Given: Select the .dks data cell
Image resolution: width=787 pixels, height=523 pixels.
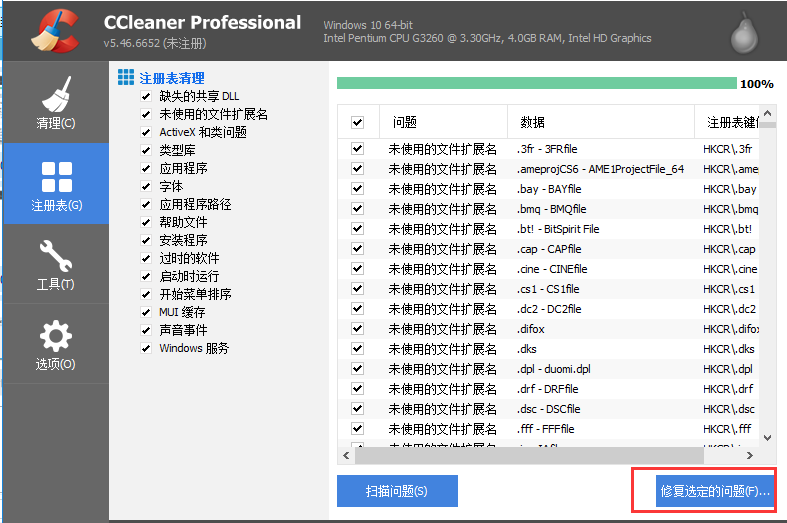Looking at the screenshot, I should pos(527,349).
